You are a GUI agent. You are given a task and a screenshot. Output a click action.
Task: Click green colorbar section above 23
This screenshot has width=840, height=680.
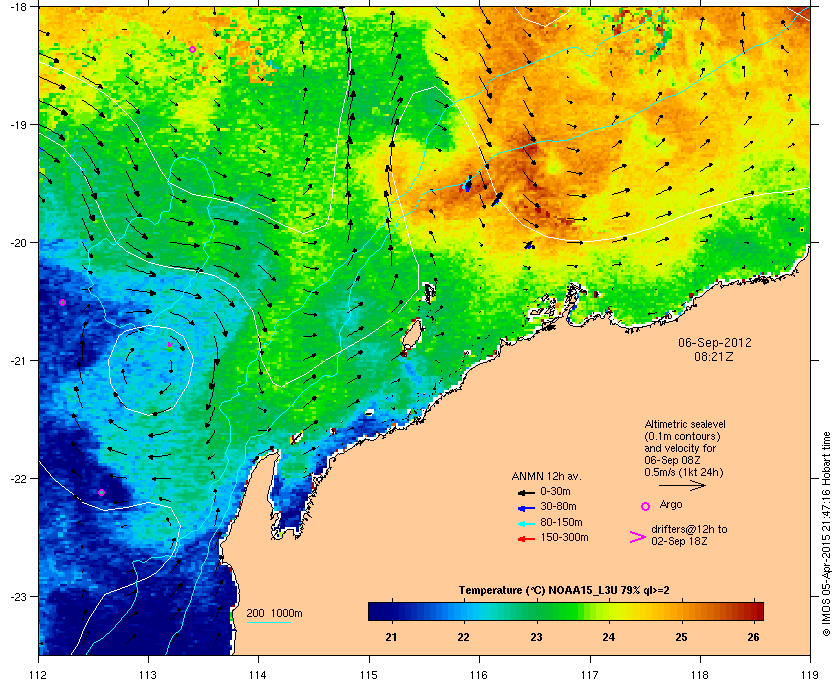click(x=536, y=611)
